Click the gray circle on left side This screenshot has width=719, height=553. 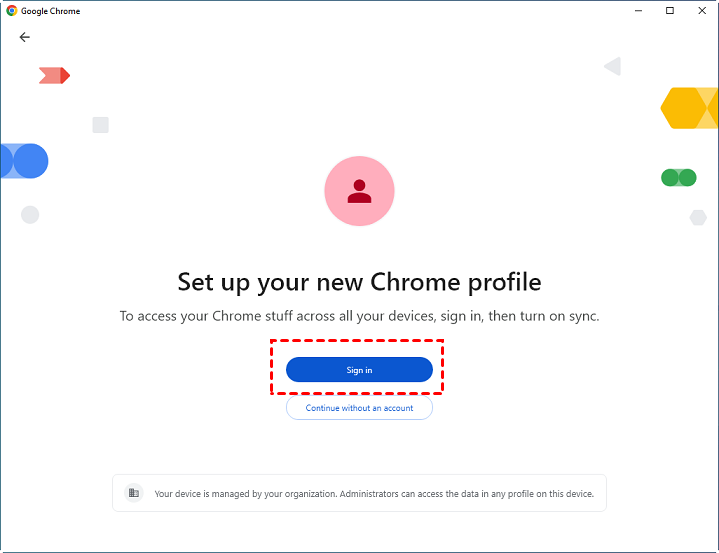(30, 214)
